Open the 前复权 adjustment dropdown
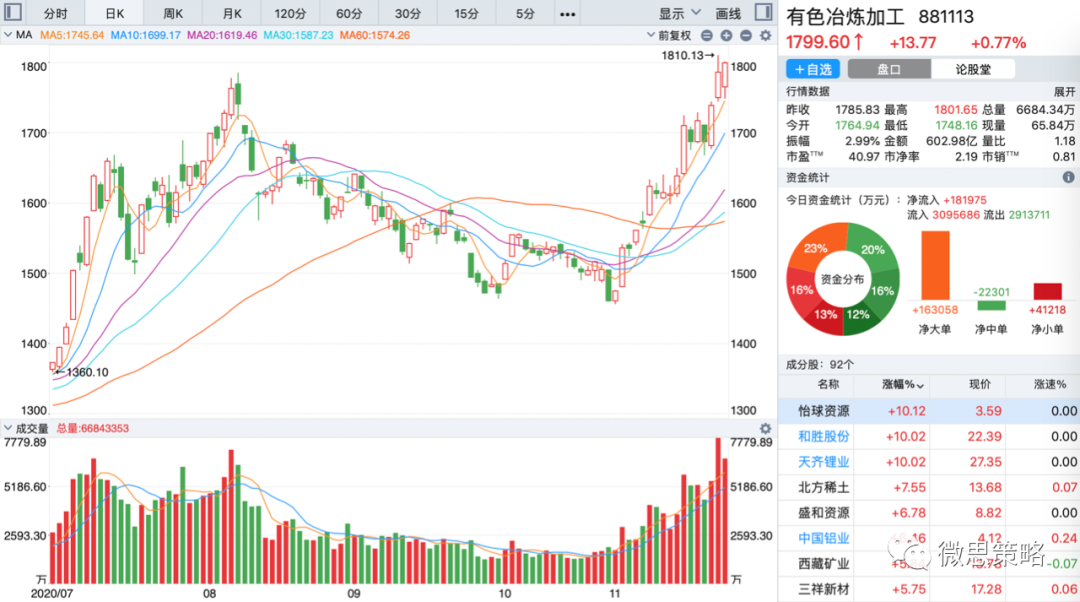 click(x=675, y=35)
